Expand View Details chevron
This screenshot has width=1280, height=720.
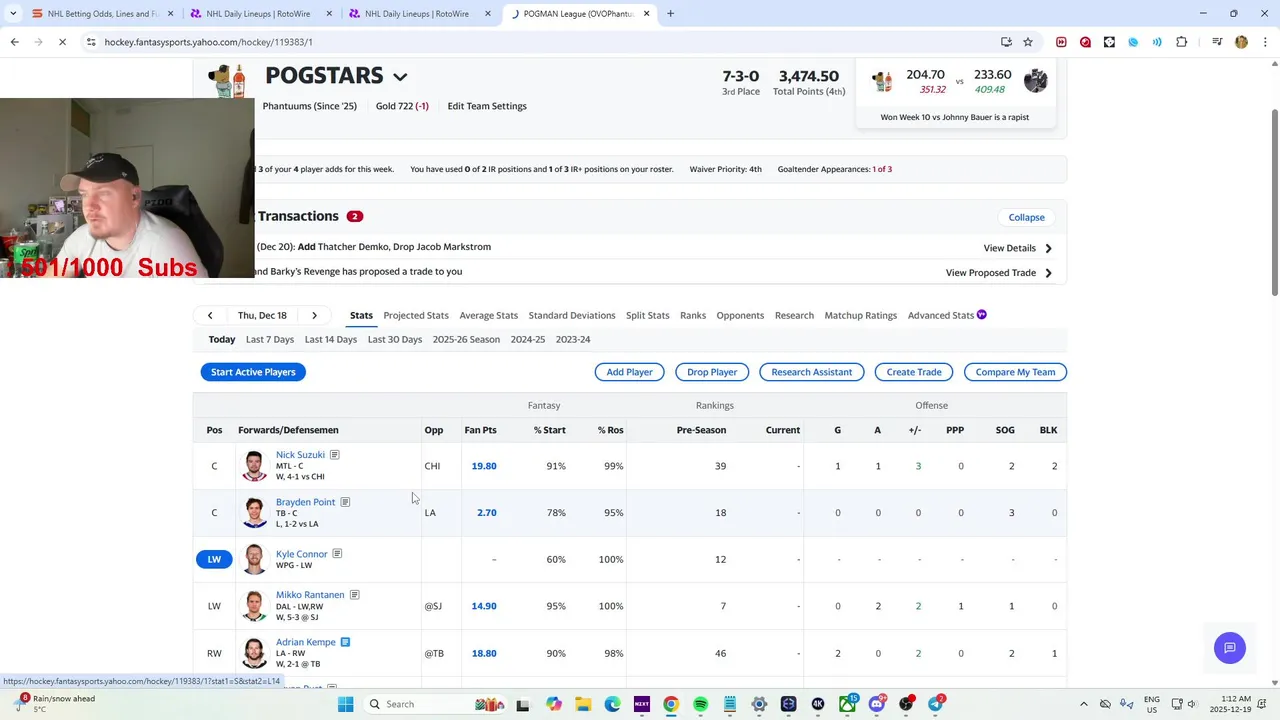tap(1048, 248)
